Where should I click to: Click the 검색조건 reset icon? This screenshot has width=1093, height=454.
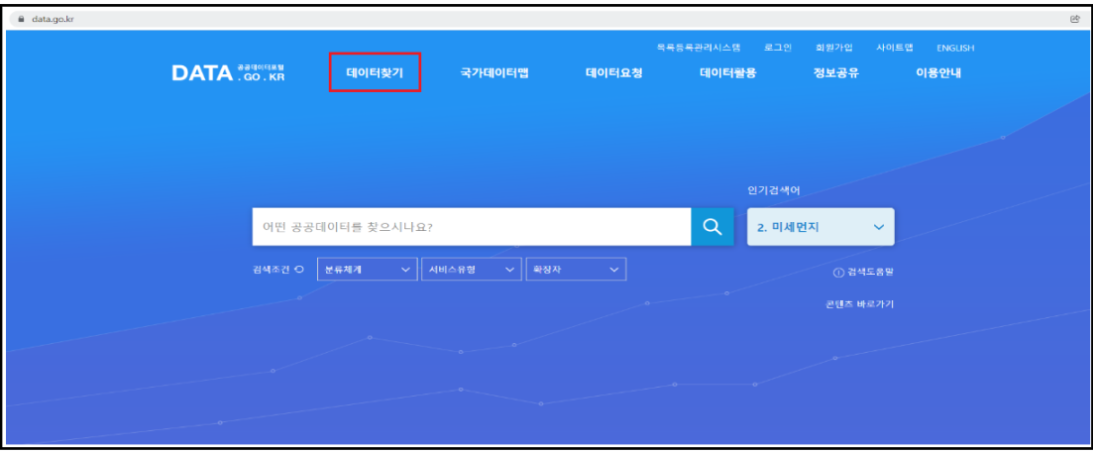tap(299, 269)
